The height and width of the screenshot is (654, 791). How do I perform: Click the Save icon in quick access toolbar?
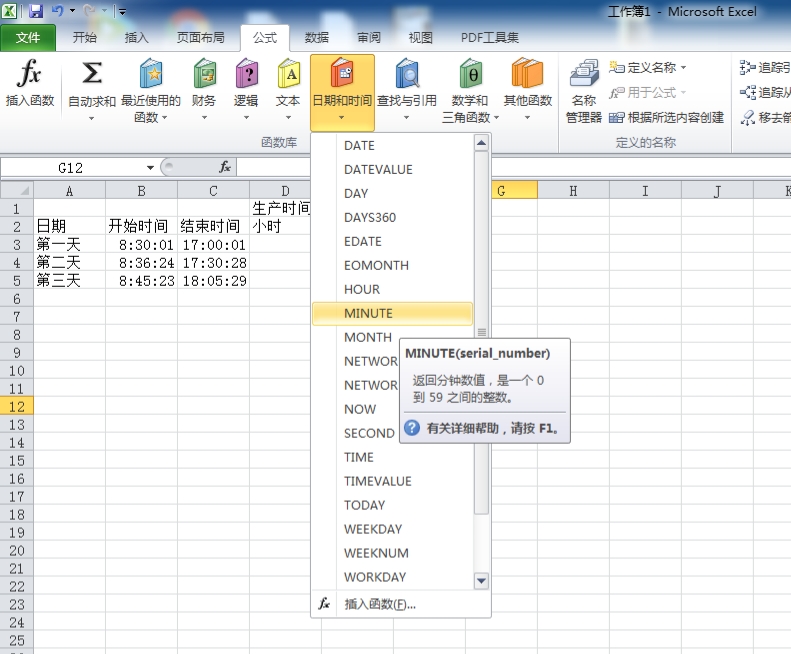[x=36, y=11]
